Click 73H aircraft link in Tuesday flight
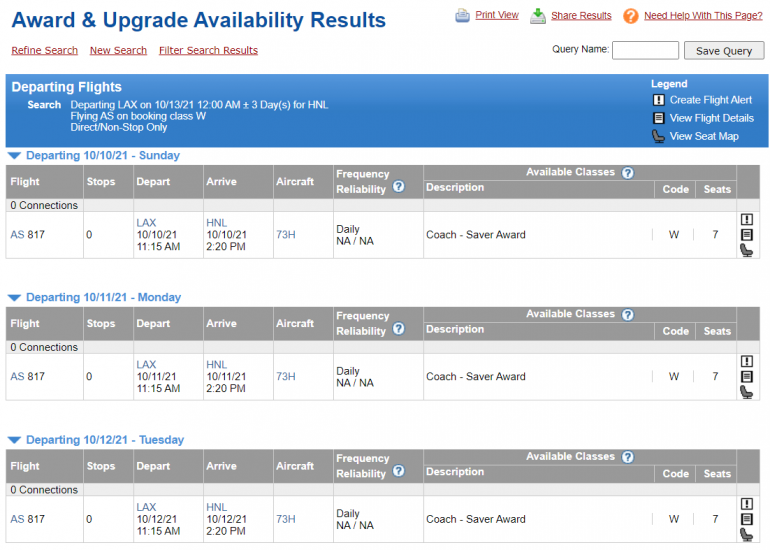 click(286, 519)
